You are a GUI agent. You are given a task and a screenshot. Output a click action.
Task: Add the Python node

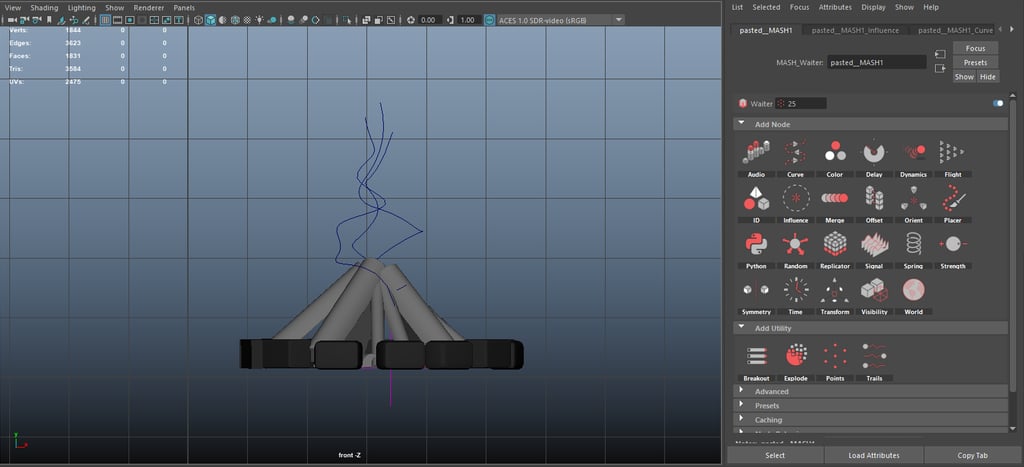[756, 245]
